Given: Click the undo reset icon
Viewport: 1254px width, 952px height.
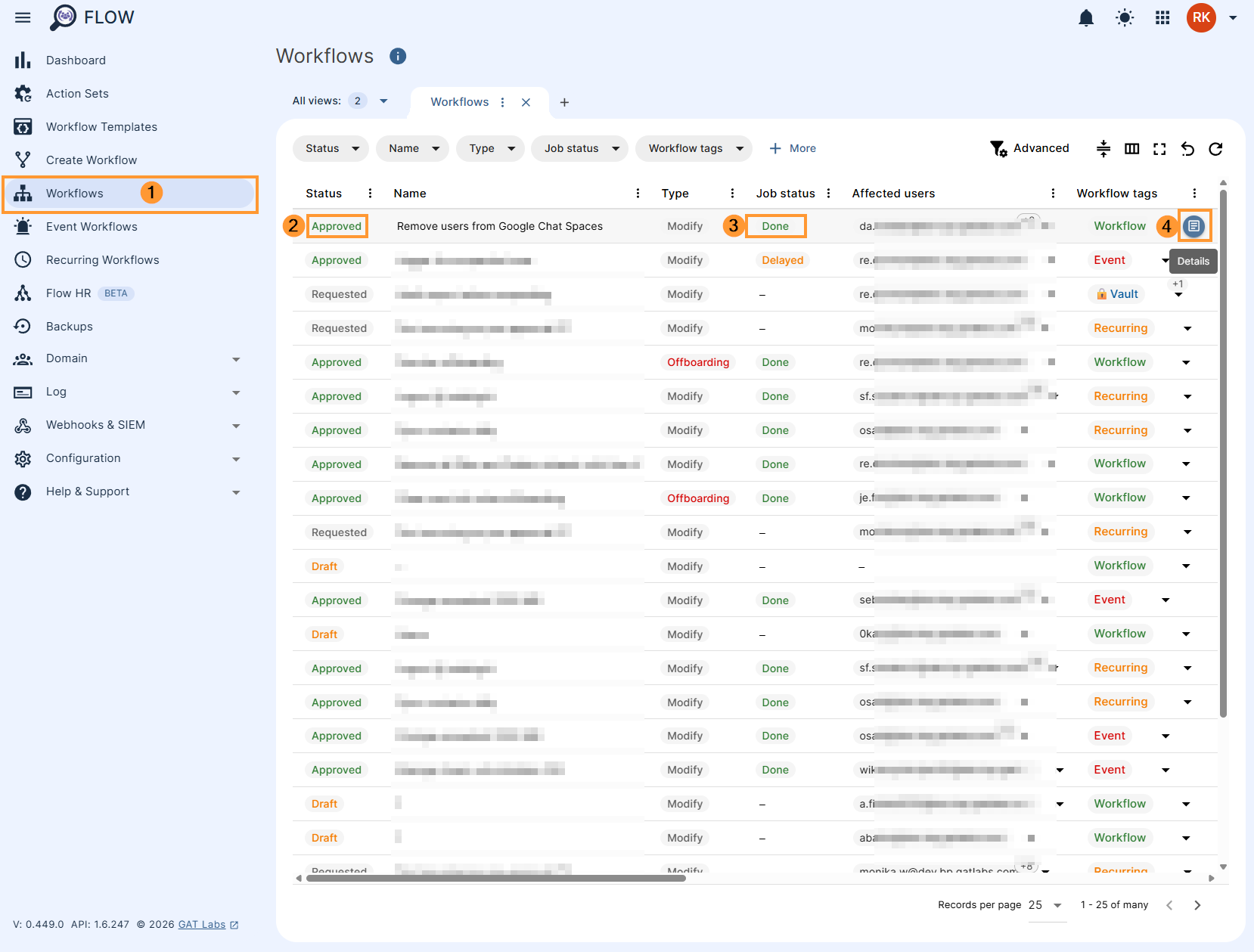Looking at the screenshot, I should [1187, 149].
